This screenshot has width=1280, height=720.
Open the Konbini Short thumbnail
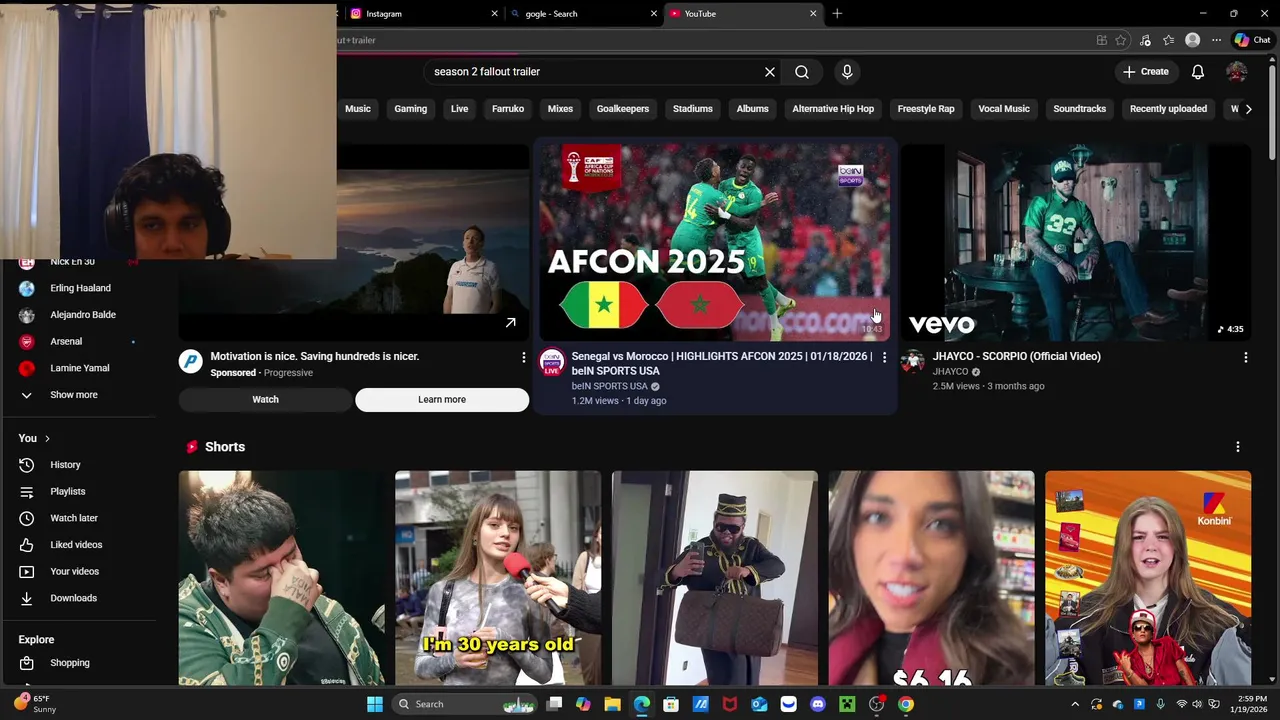tap(1148, 578)
